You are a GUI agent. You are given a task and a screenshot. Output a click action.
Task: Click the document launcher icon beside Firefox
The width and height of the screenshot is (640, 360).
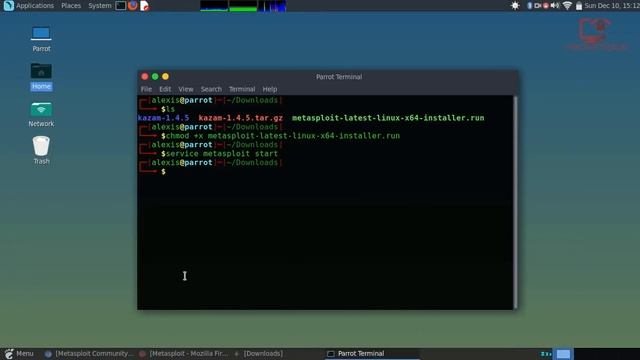coord(144,6)
